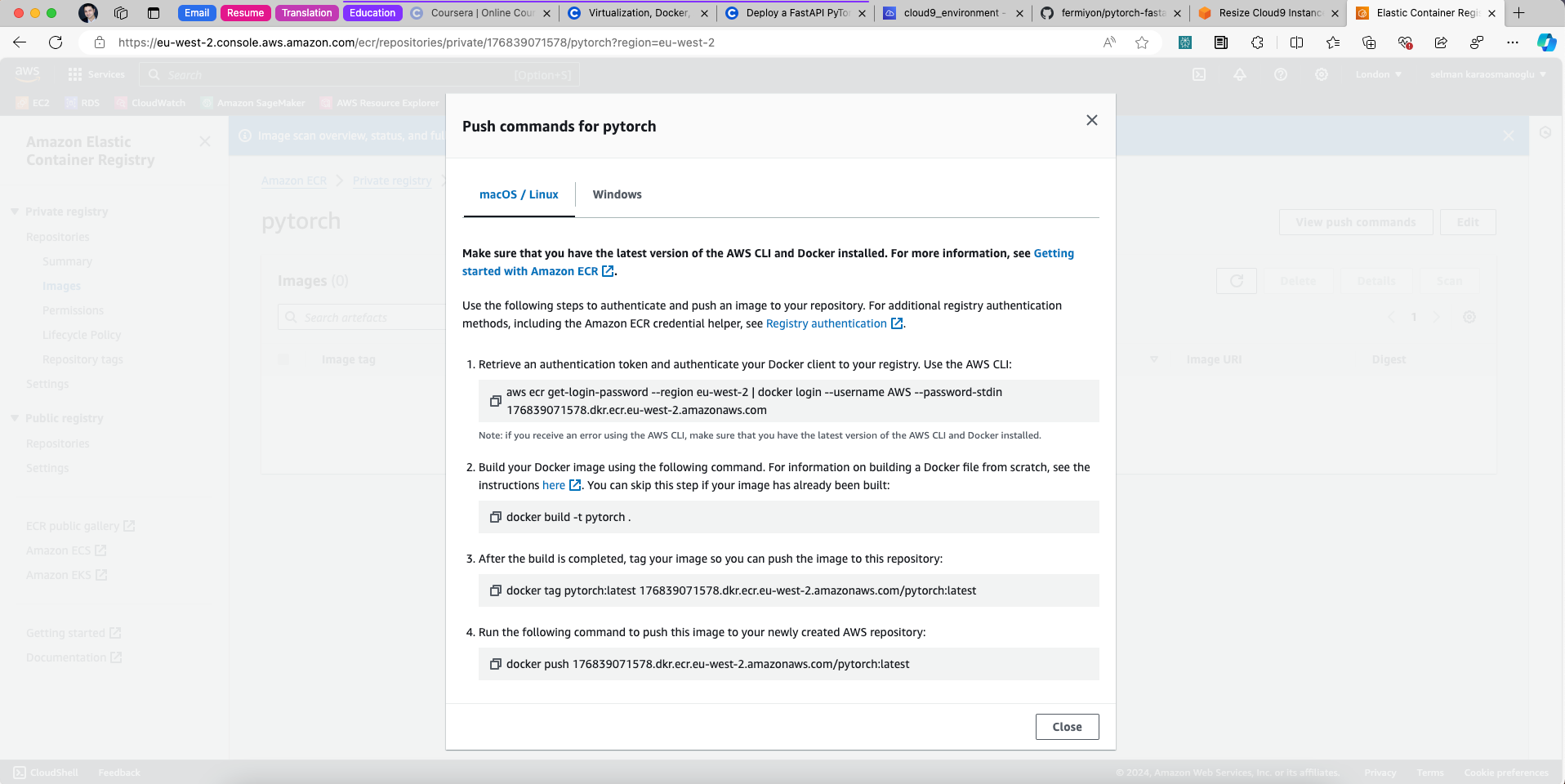Click the AWS console search field
This screenshot has height=784, width=1565.
click(359, 74)
